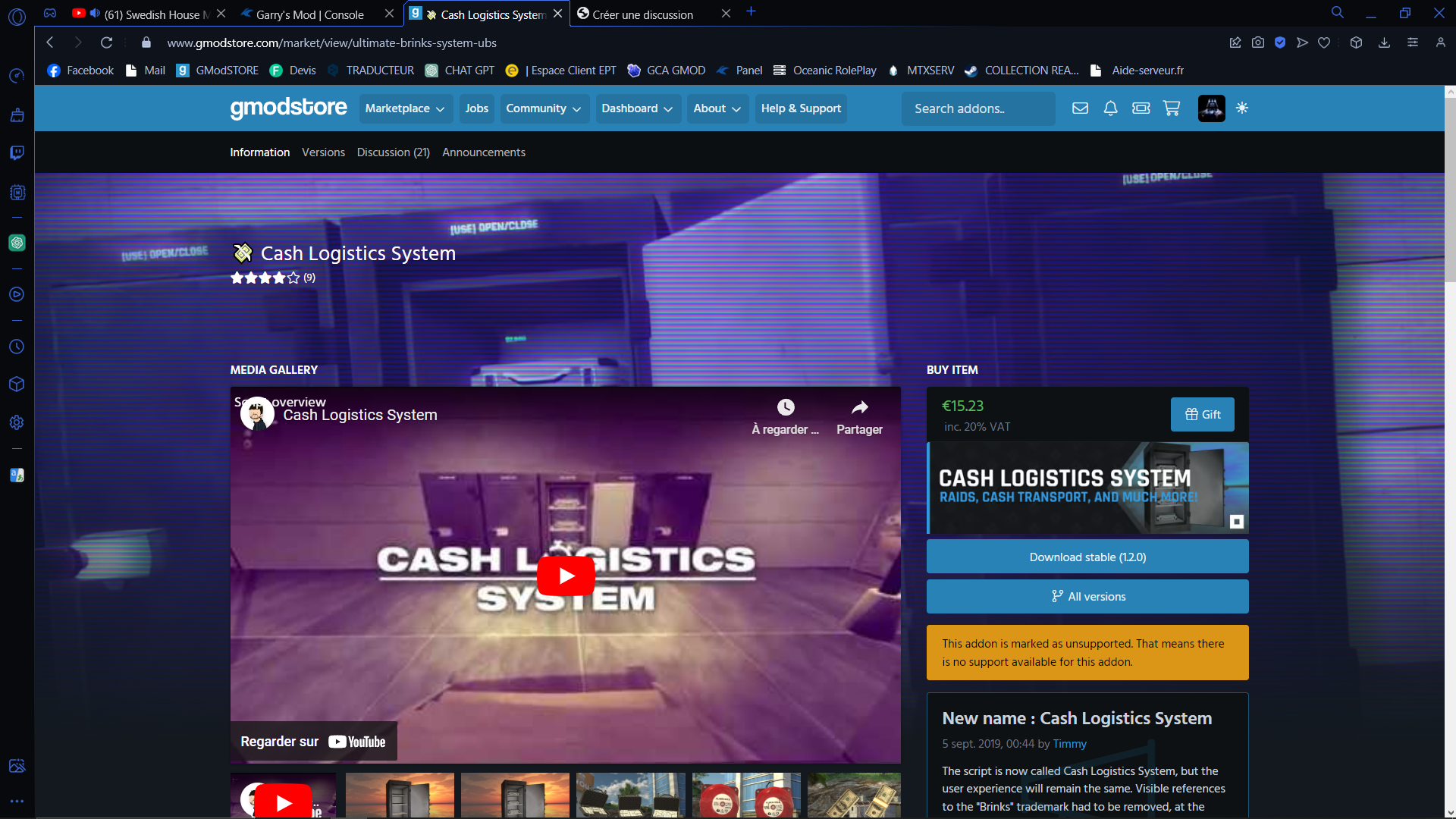Play the Cash Logistics System video
This screenshot has height=819, width=1456.
(565, 575)
